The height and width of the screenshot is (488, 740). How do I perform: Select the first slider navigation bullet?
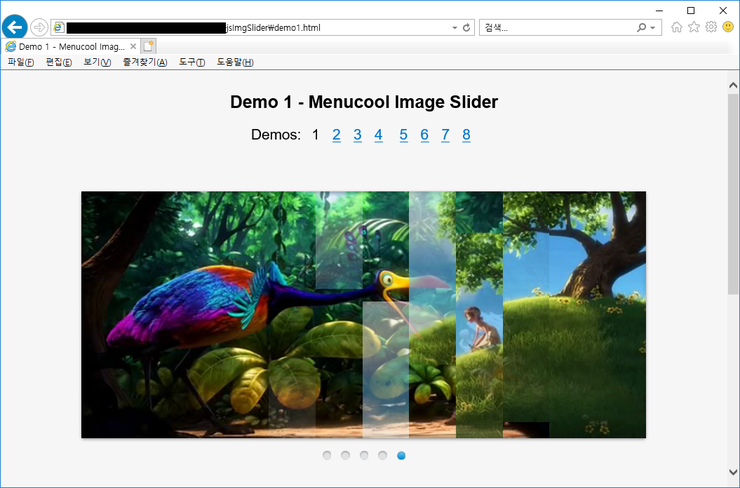click(327, 456)
